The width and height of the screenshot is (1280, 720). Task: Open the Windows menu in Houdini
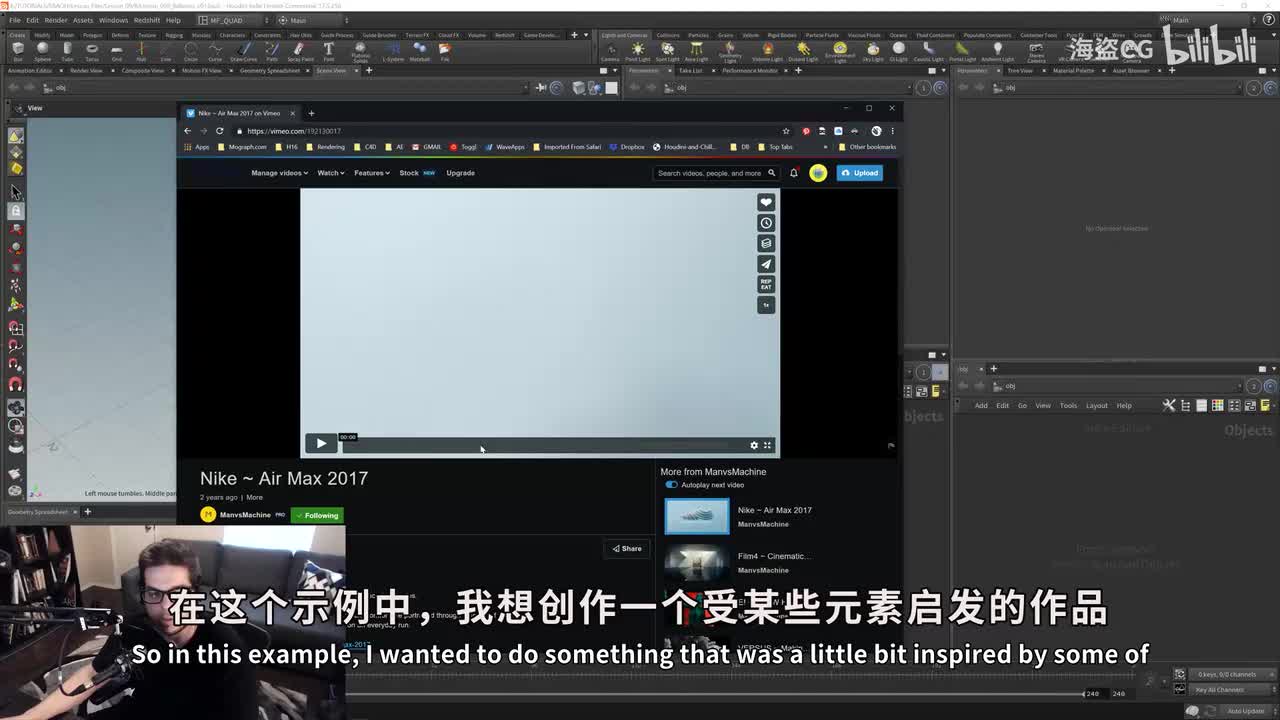[113, 20]
